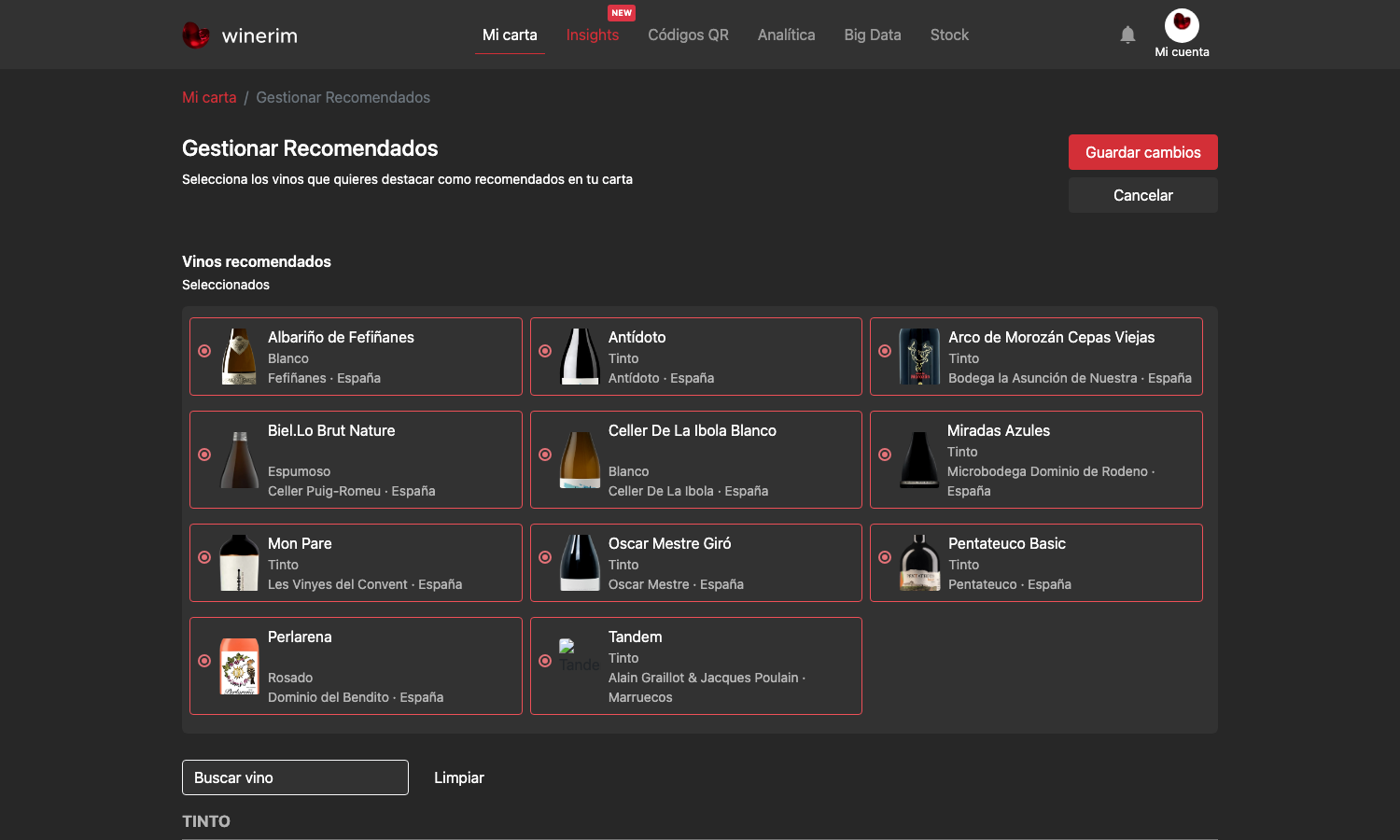1400x840 pixels.
Task: Click the Antídoto bottle image
Action: click(580, 357)
